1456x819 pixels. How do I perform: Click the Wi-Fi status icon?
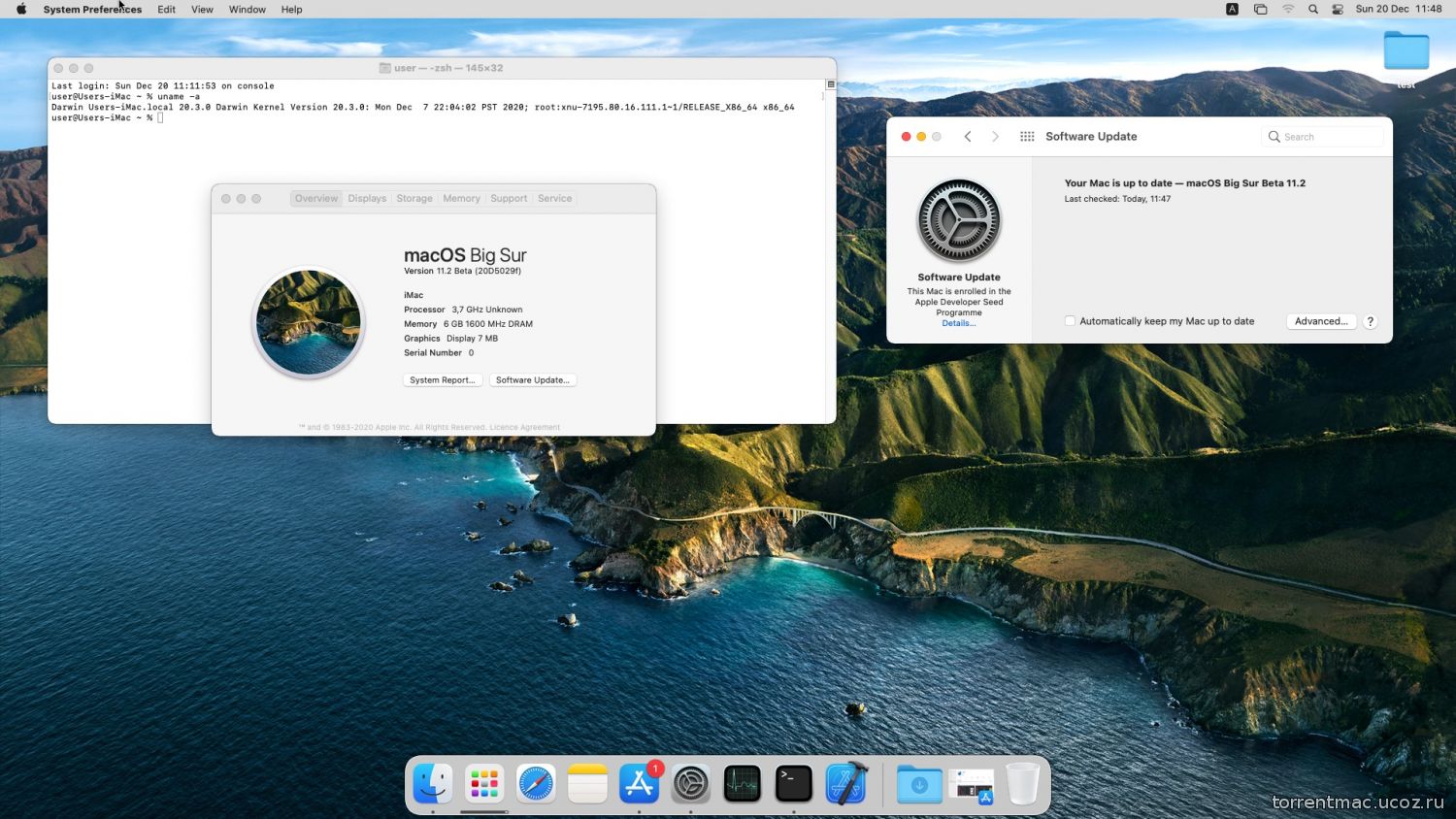[x=1288, y=9]
